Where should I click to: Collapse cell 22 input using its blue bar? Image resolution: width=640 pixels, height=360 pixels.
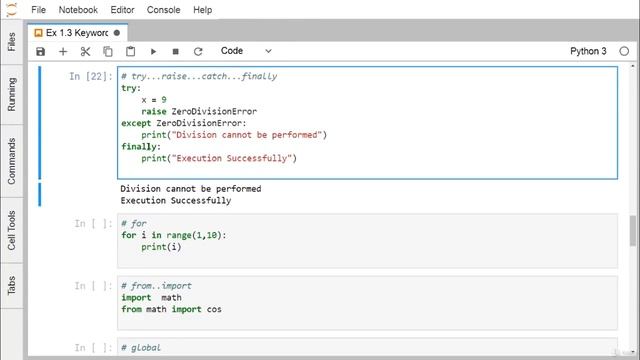coord(40,123)
